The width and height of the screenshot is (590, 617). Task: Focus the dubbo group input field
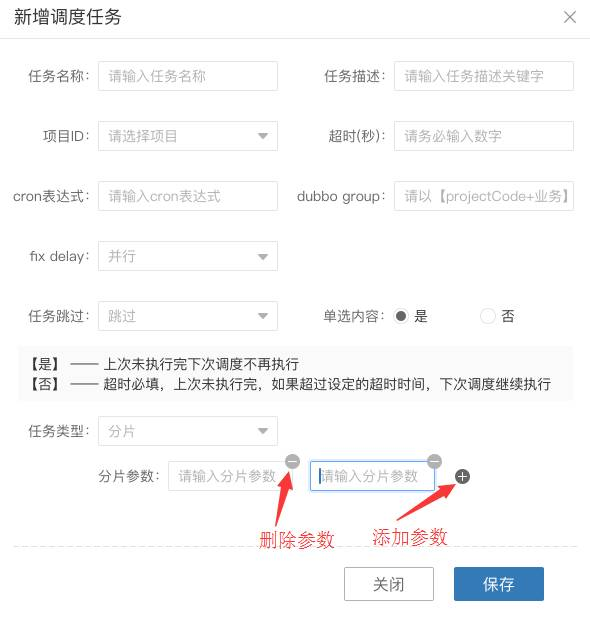484,196
